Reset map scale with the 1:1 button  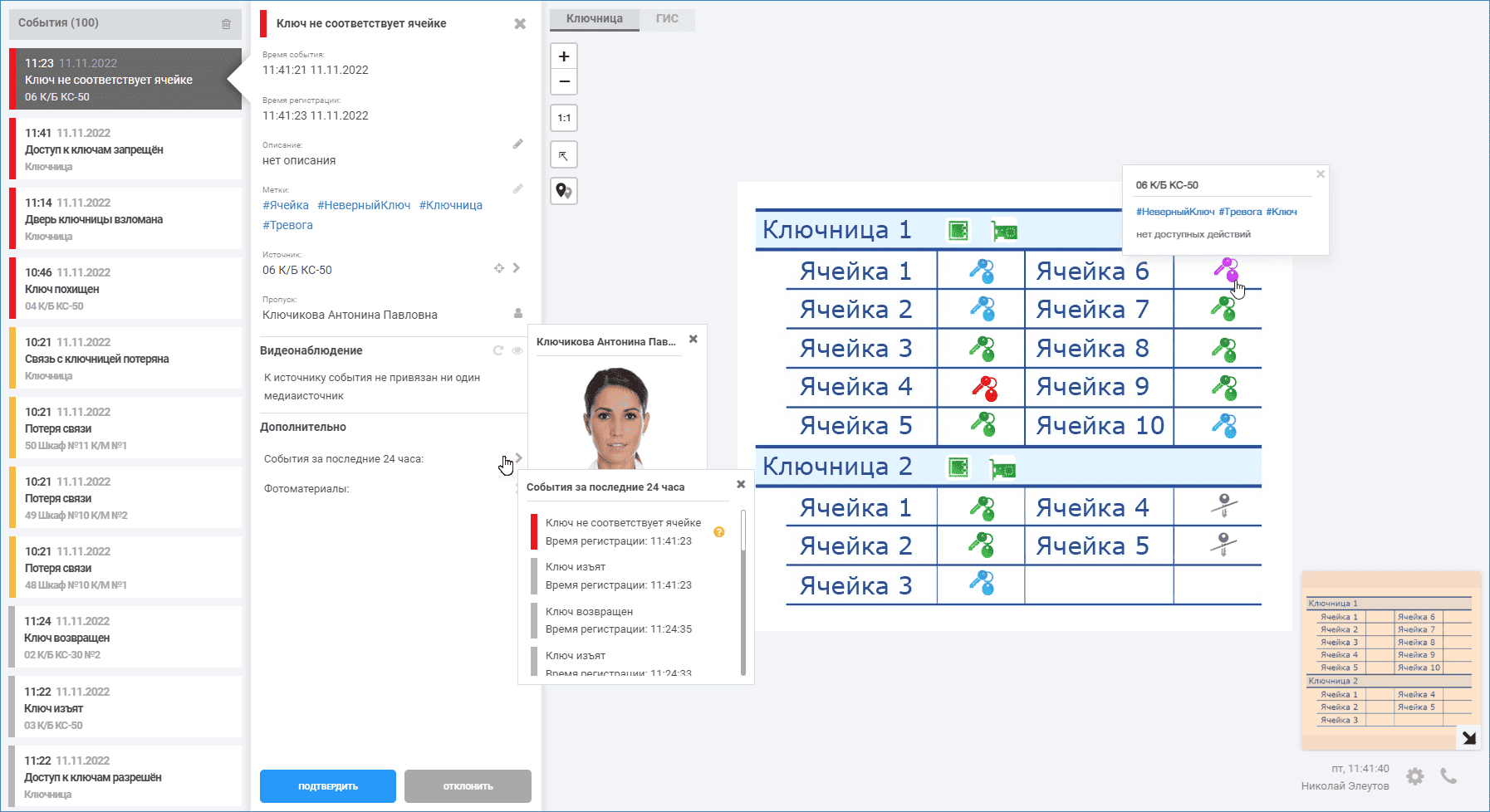pos(564,118)
